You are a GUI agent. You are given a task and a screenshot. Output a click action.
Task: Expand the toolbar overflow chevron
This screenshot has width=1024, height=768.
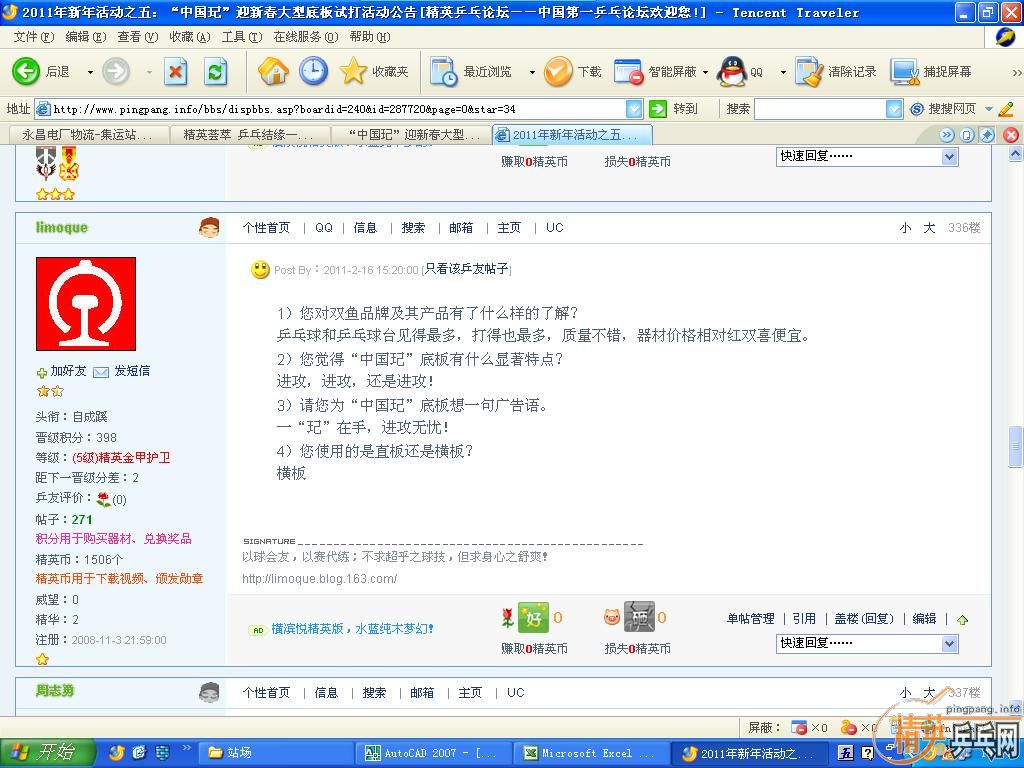click(x=1016, y=72)
